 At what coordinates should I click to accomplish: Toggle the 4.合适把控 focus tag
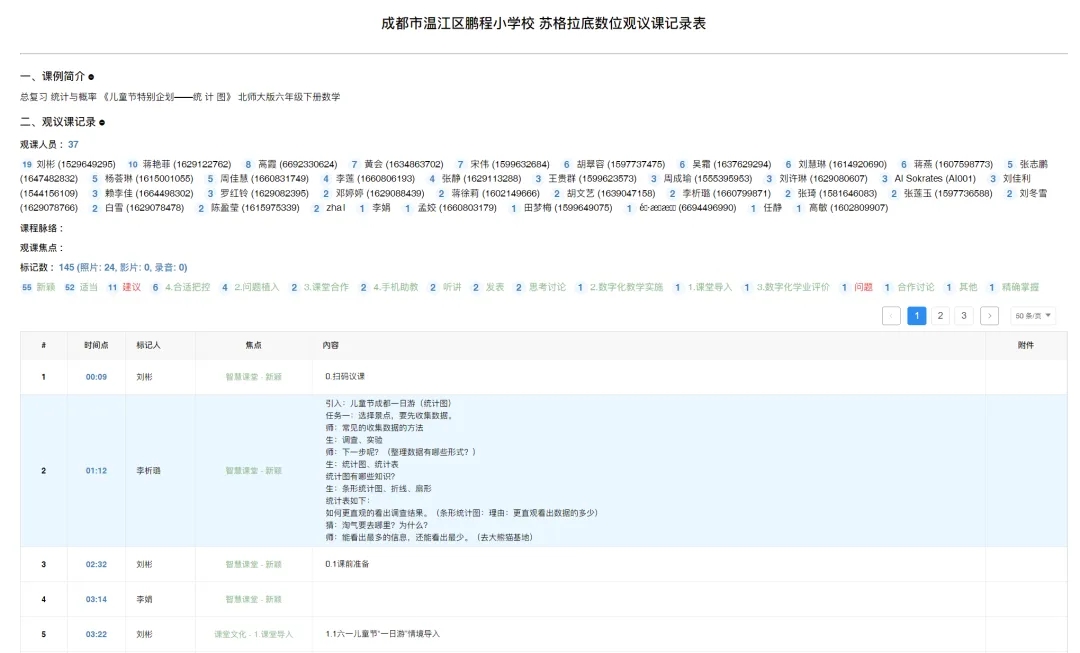[x=187, y=287]
